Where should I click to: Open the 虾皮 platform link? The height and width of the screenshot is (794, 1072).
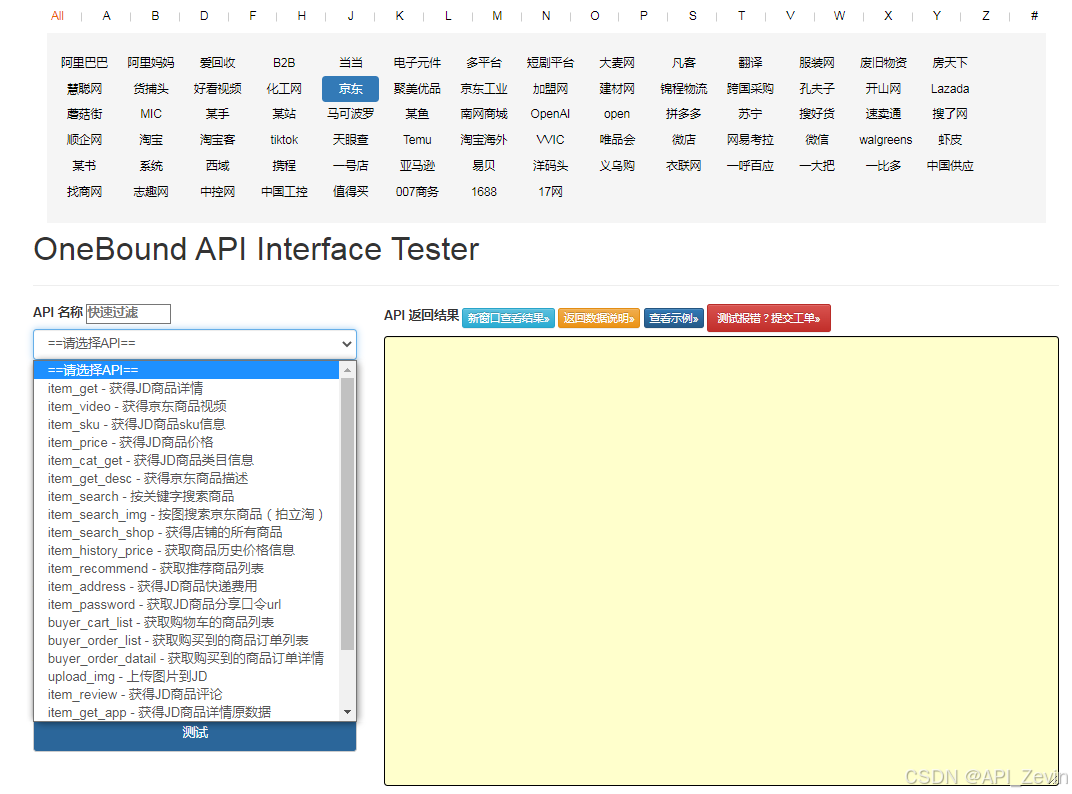(x=950, y=140)
